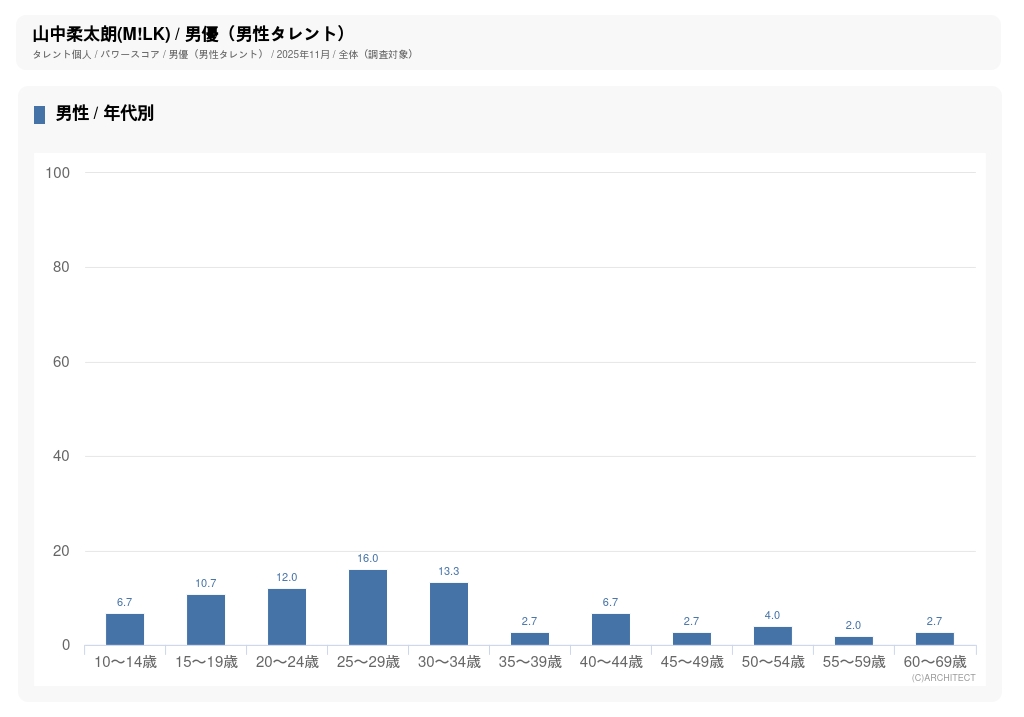The width and height of the screenshot is (1024, 717).
Task: Click the breadcrumb text starting with タレント個人
Action: click(223, 55)
